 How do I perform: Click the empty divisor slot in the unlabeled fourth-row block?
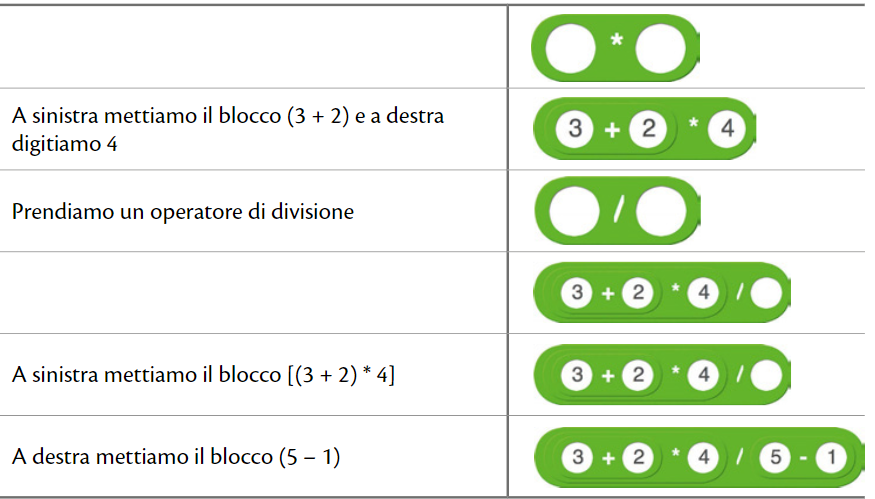[x=764, y=294]
